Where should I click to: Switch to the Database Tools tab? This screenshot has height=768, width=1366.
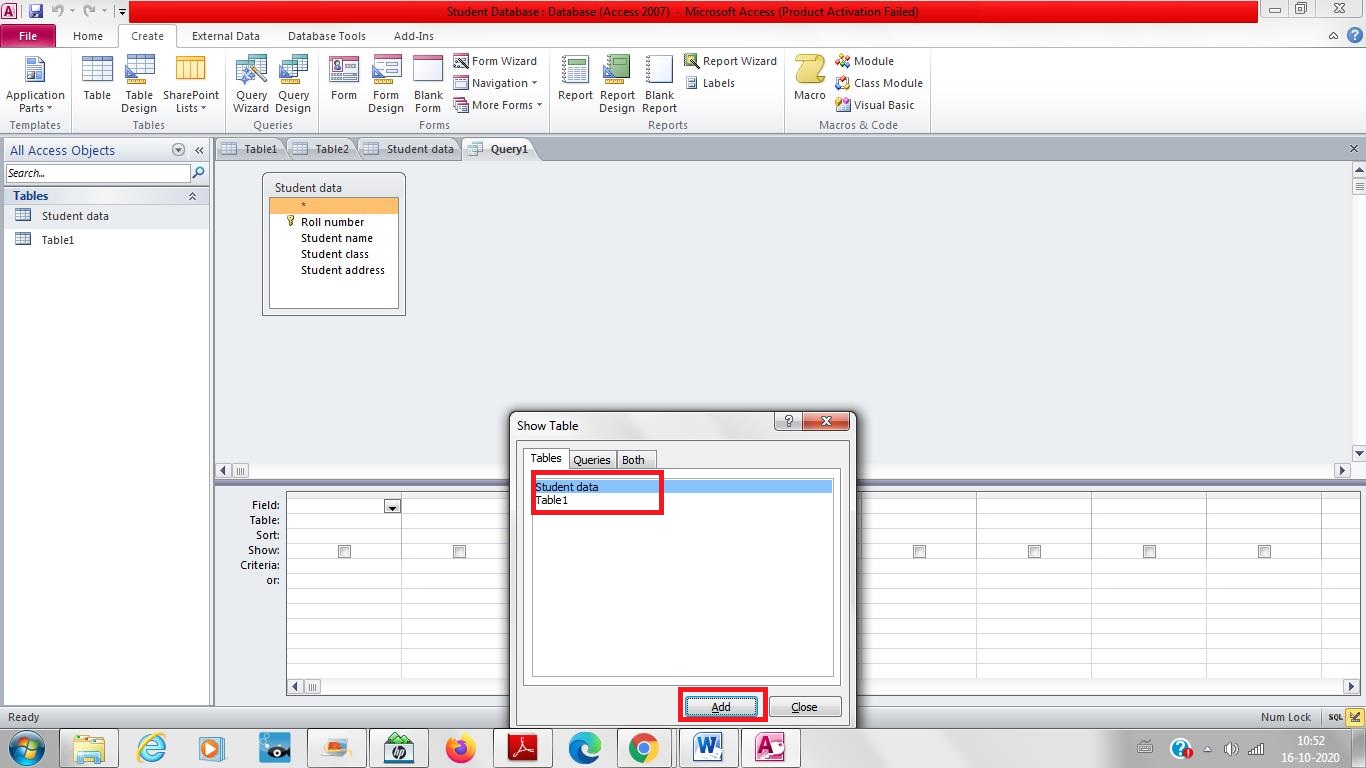[x=327, y=36]
